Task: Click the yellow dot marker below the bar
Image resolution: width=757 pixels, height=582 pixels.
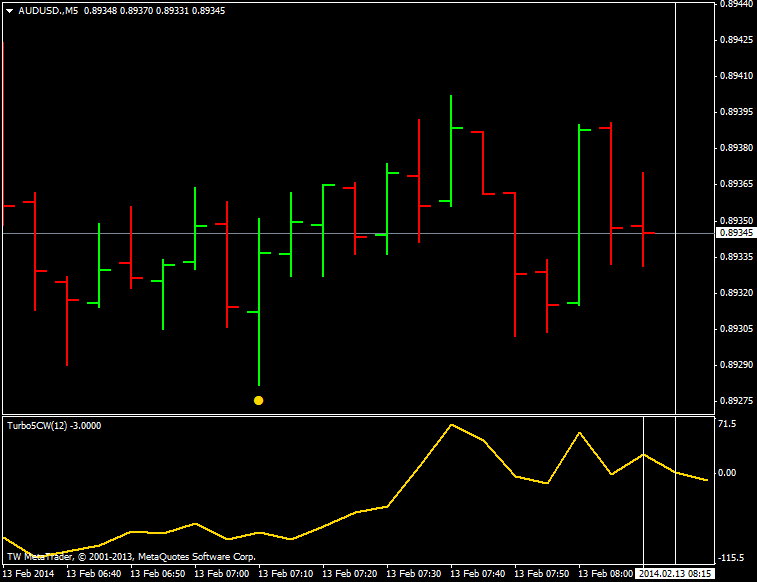Action: click(258, 401)
